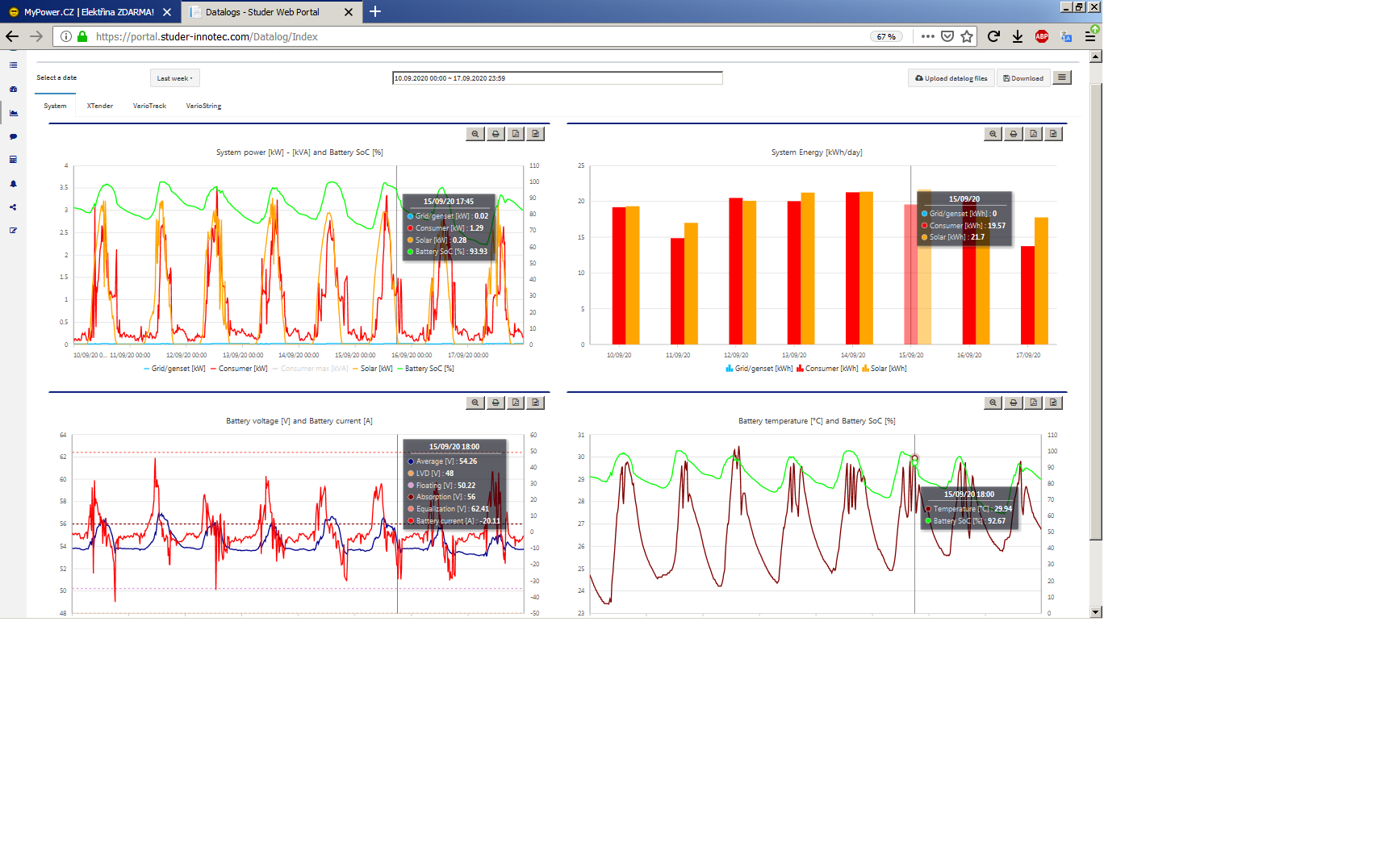Toggle Consumer max [kVA] legend series
Image resolution: width=1380 pixels, height=868 pixels.
314,369
